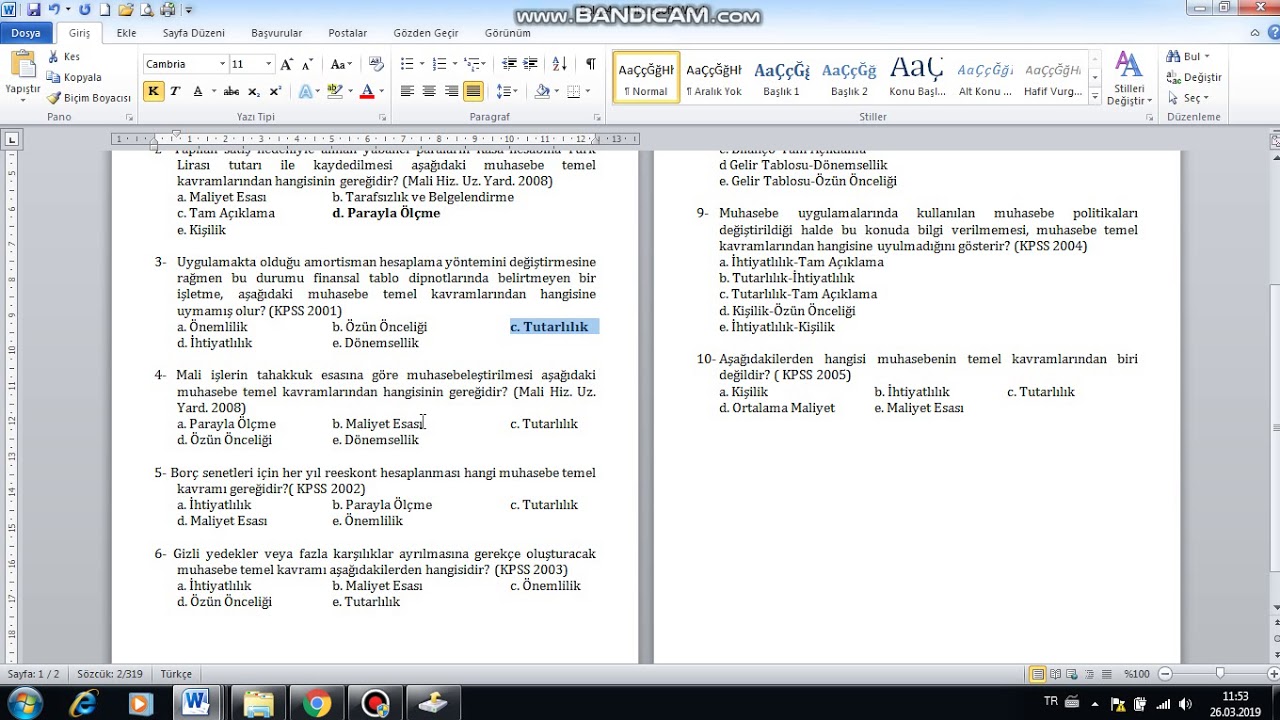Switch to web layout view

click(x=1073, y=674)
